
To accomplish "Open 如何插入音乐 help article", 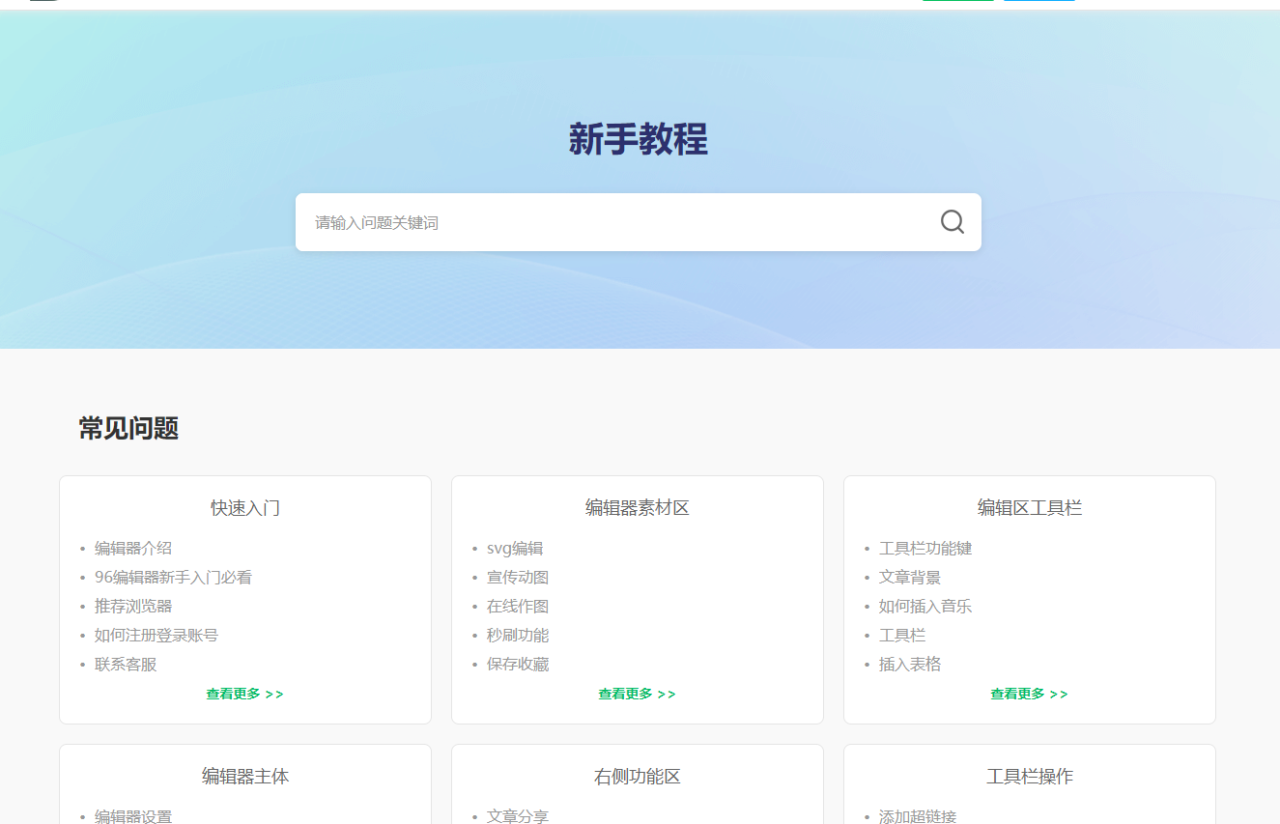I will [x=925, y=606].
